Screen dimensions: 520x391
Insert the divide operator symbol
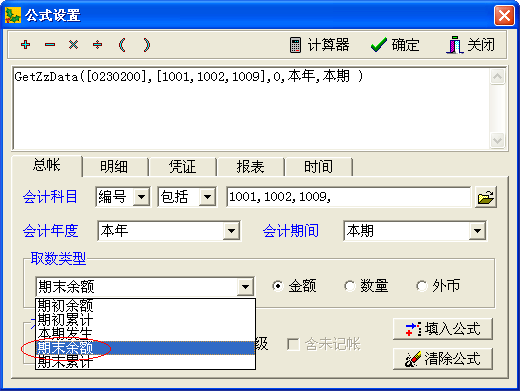click(x=97, y=44)
